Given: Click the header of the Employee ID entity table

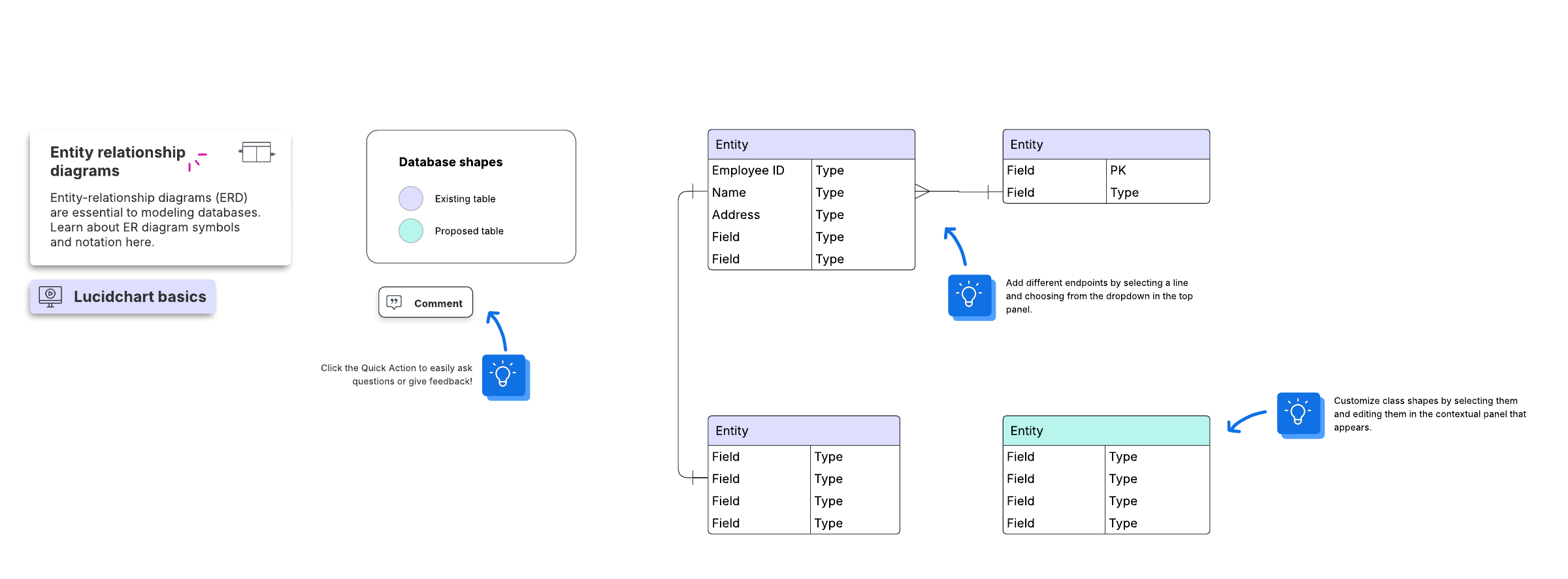Looking at the screenshot, I should point(811,144).
